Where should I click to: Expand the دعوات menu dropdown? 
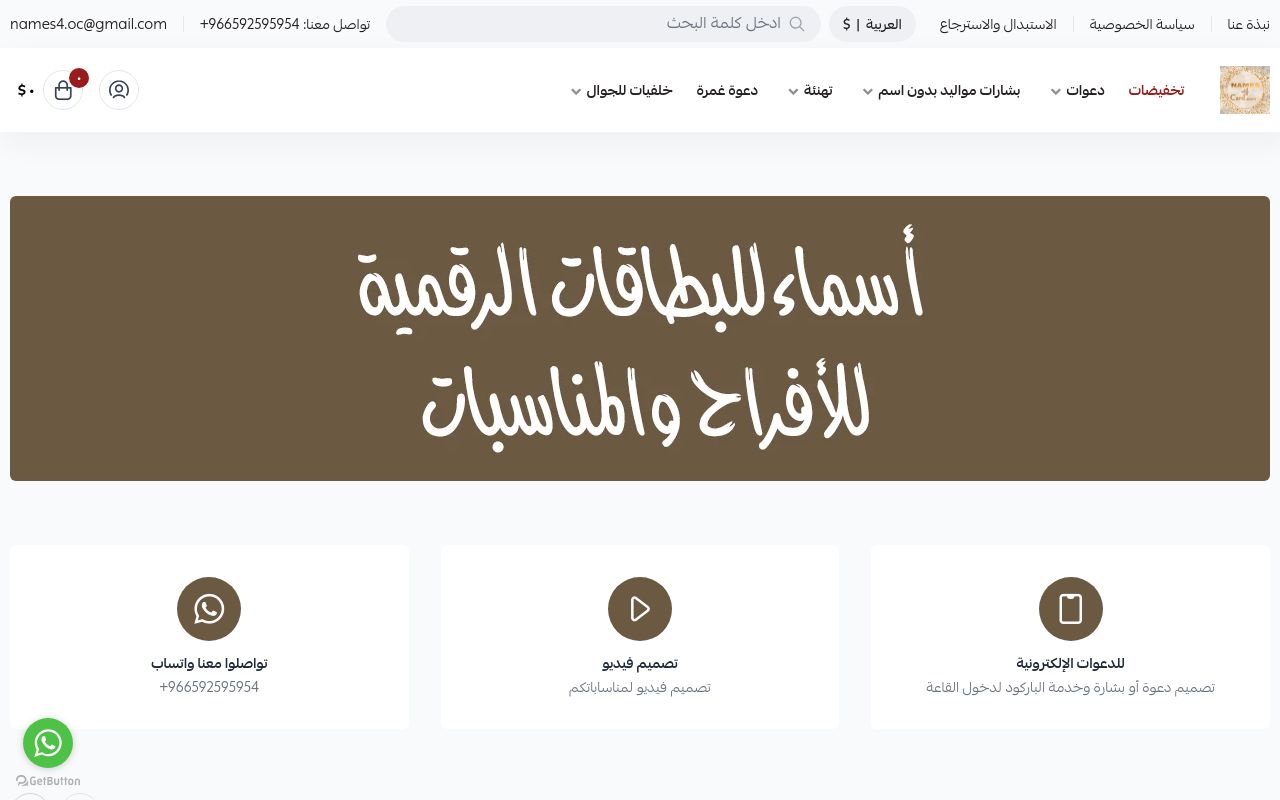[1078, 90]
